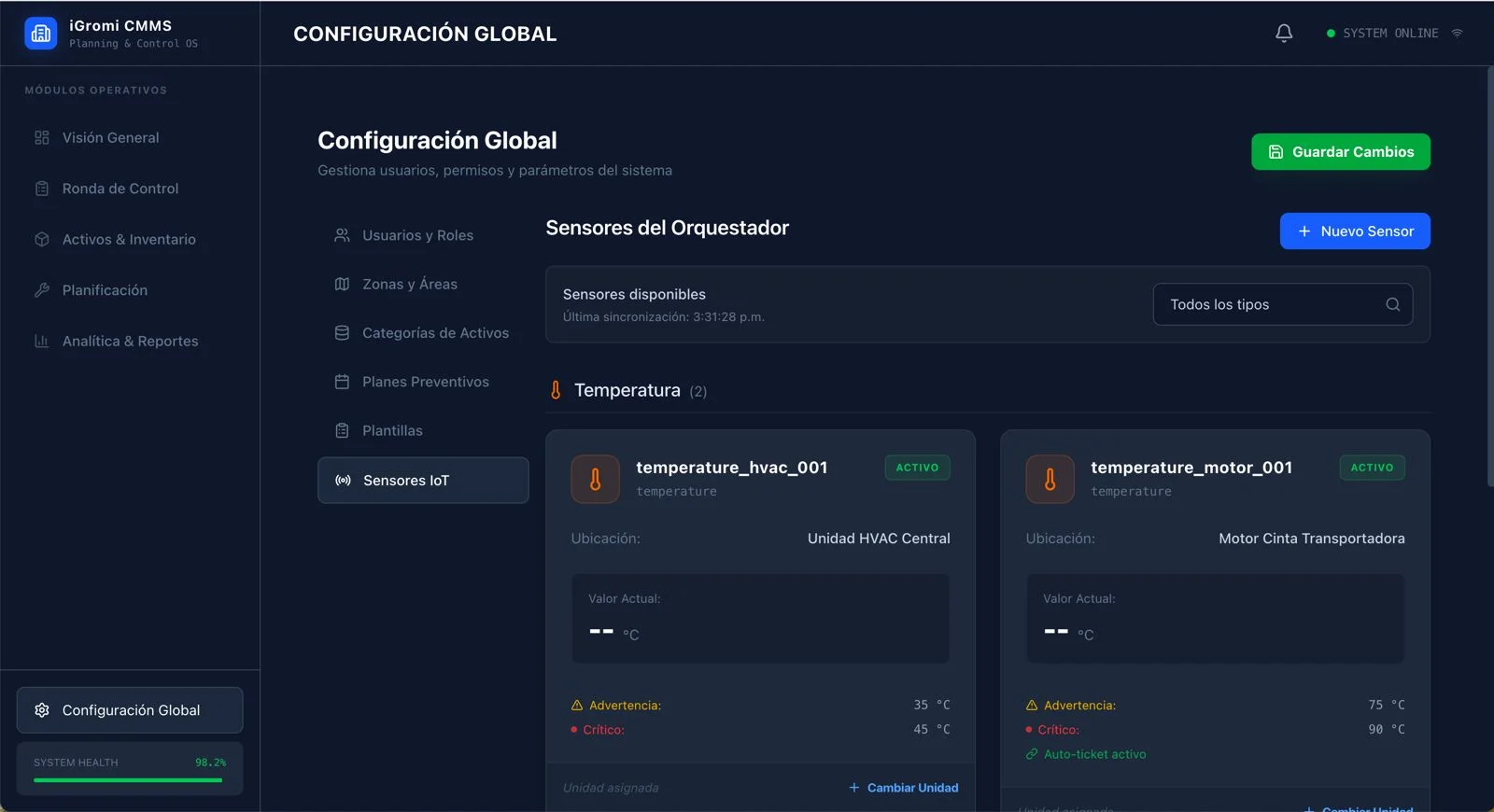The width and height of the screenshot is (1494, 812).
Task: Add a sensor with Nuevo Sensor button
Action: tap(1354, 231)
